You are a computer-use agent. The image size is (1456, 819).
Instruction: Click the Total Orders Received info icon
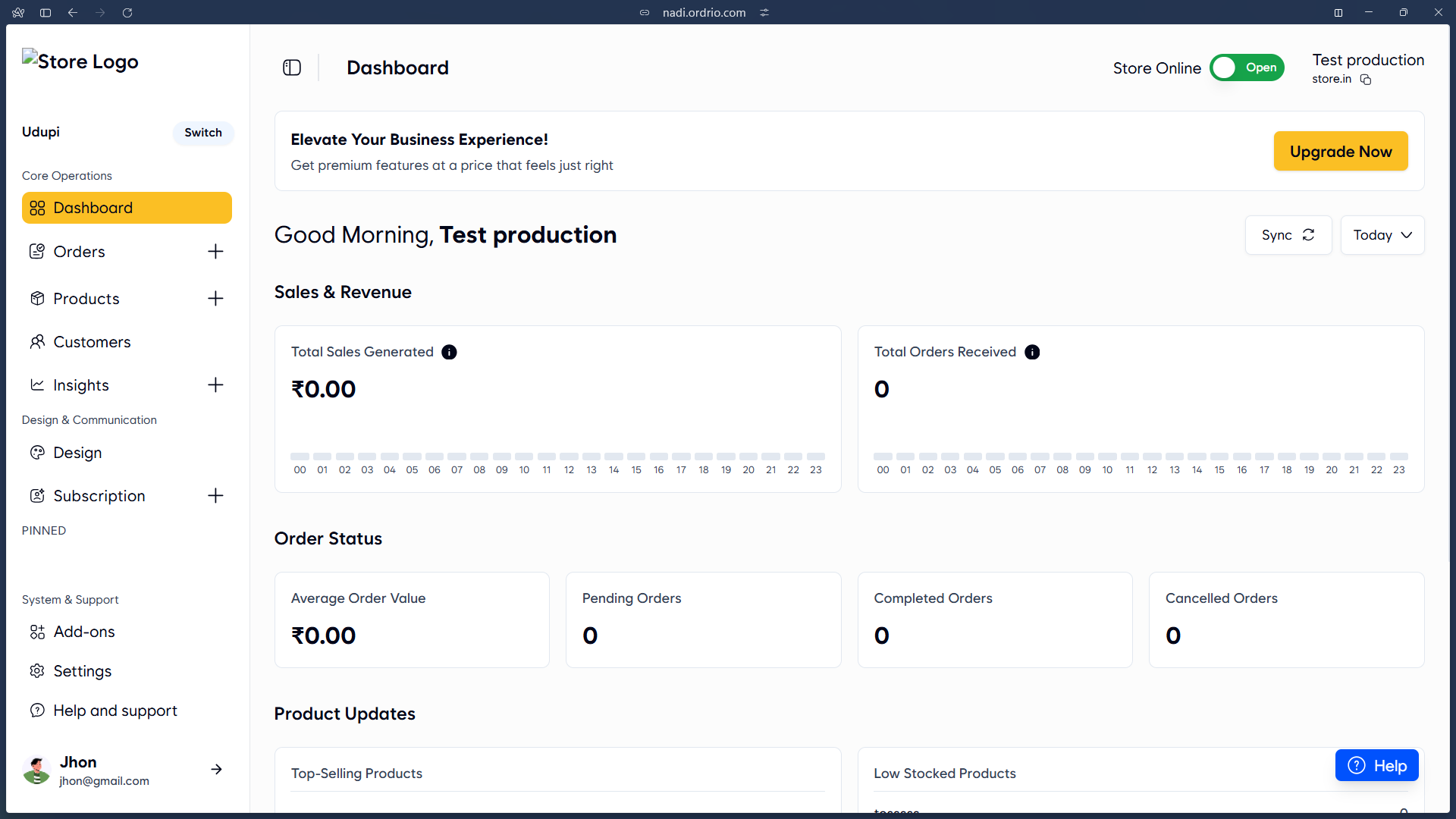1032,352
